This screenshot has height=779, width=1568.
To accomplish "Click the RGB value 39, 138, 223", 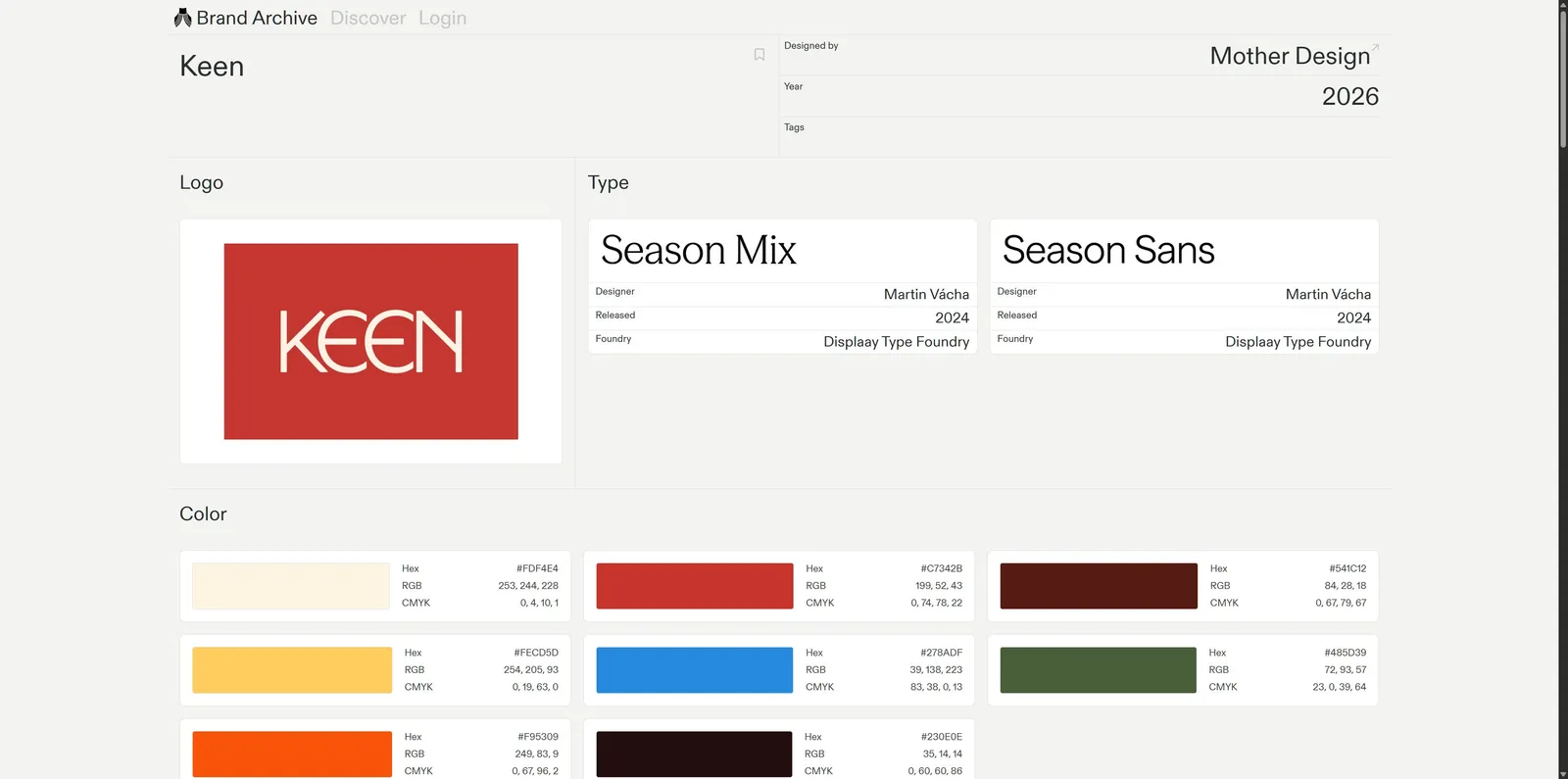I will click(936, 670).
